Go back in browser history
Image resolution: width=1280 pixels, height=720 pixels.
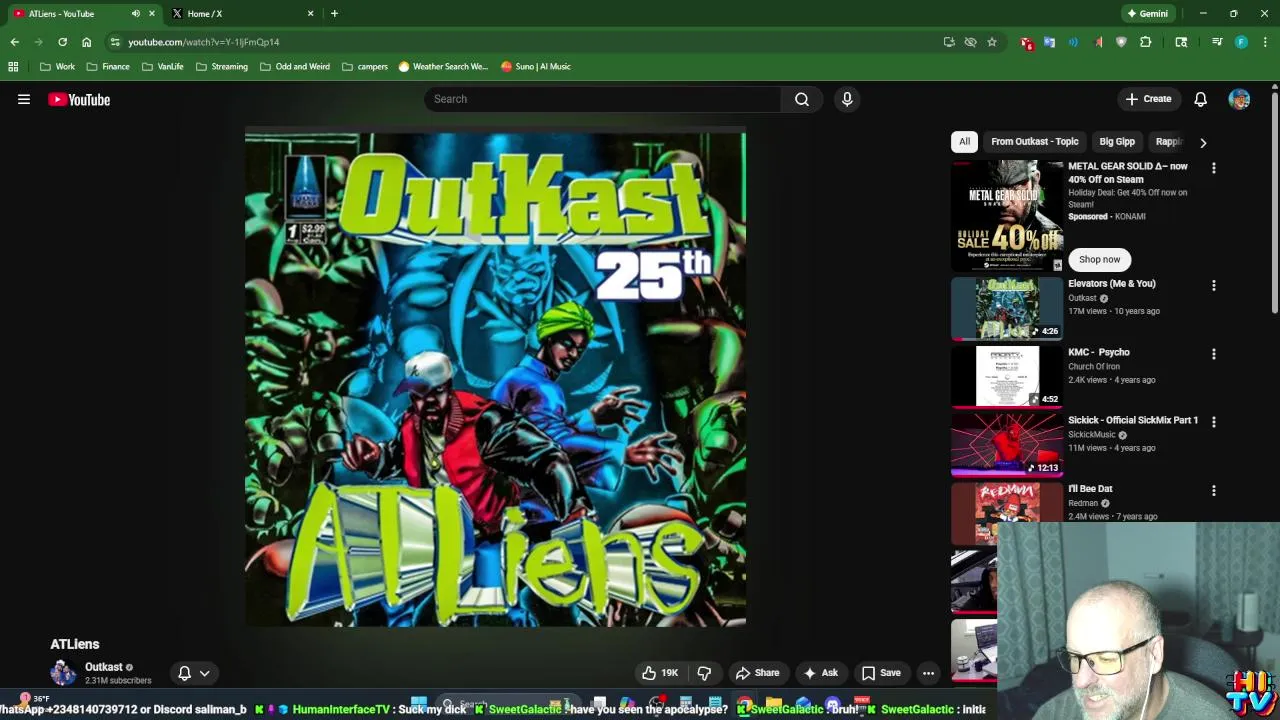point(14,42)
